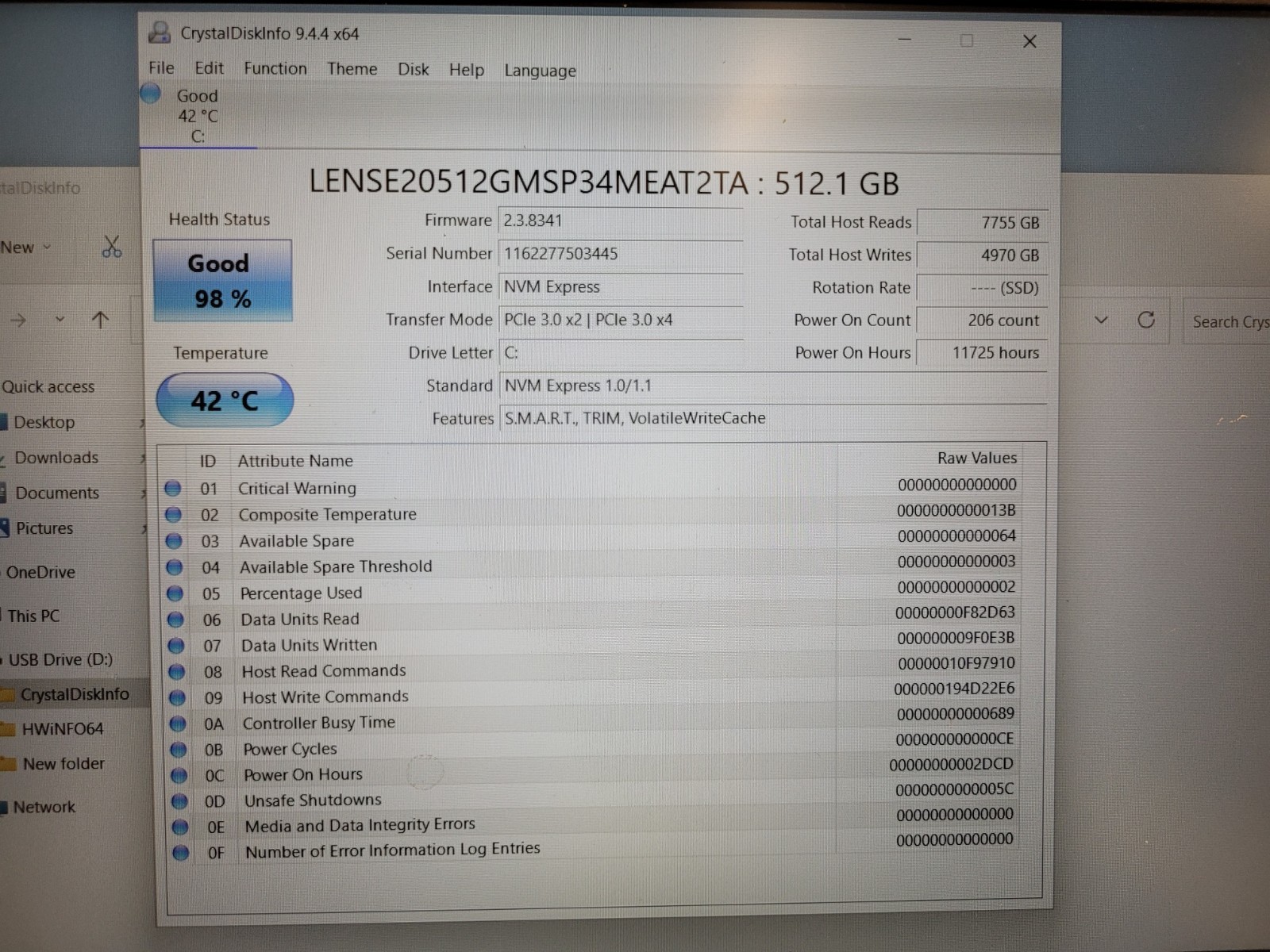
Task: Click the Interface field NVM Express
Action: (621, 287)
